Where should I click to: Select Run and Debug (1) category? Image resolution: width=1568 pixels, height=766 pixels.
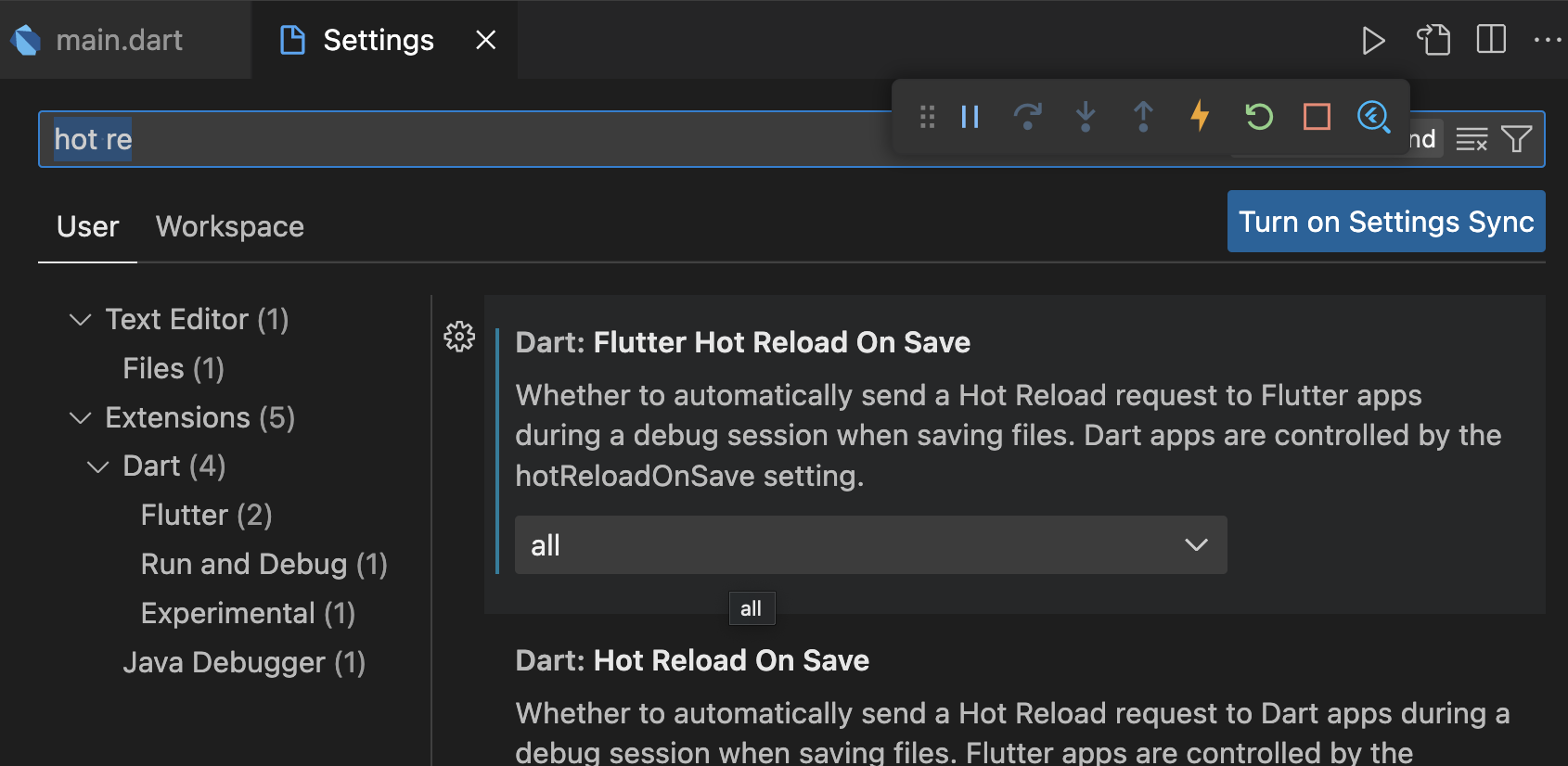263,564
